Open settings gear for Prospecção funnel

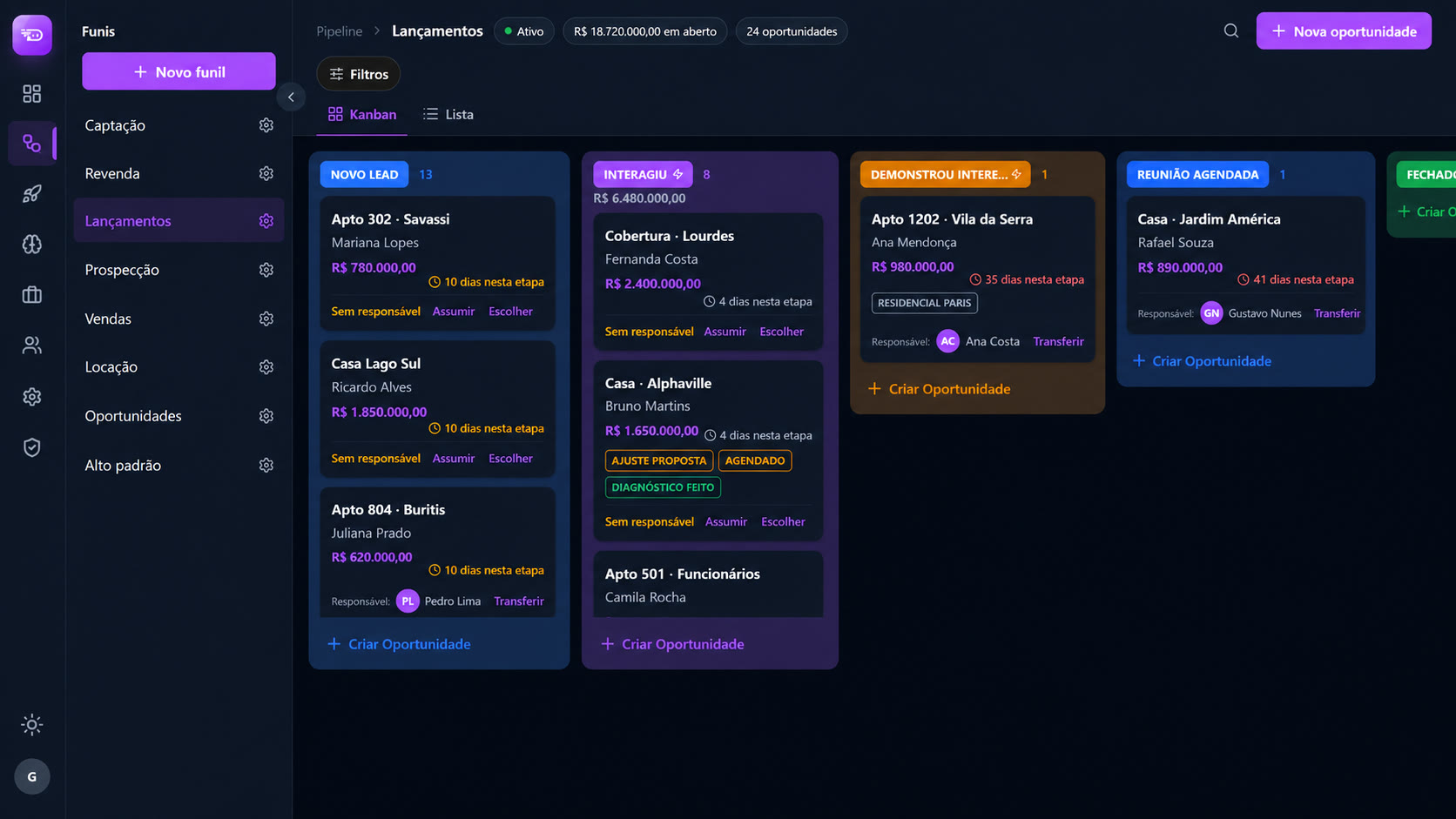(x=266, y=270)
